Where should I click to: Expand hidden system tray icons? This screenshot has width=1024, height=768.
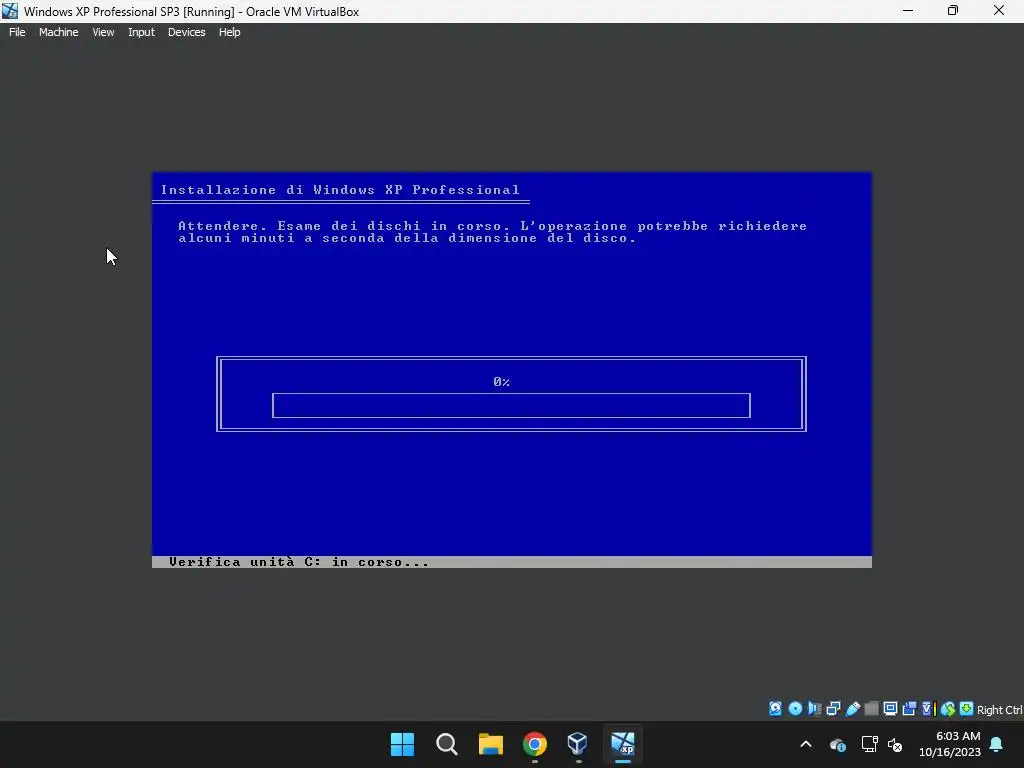click(806, 744)
